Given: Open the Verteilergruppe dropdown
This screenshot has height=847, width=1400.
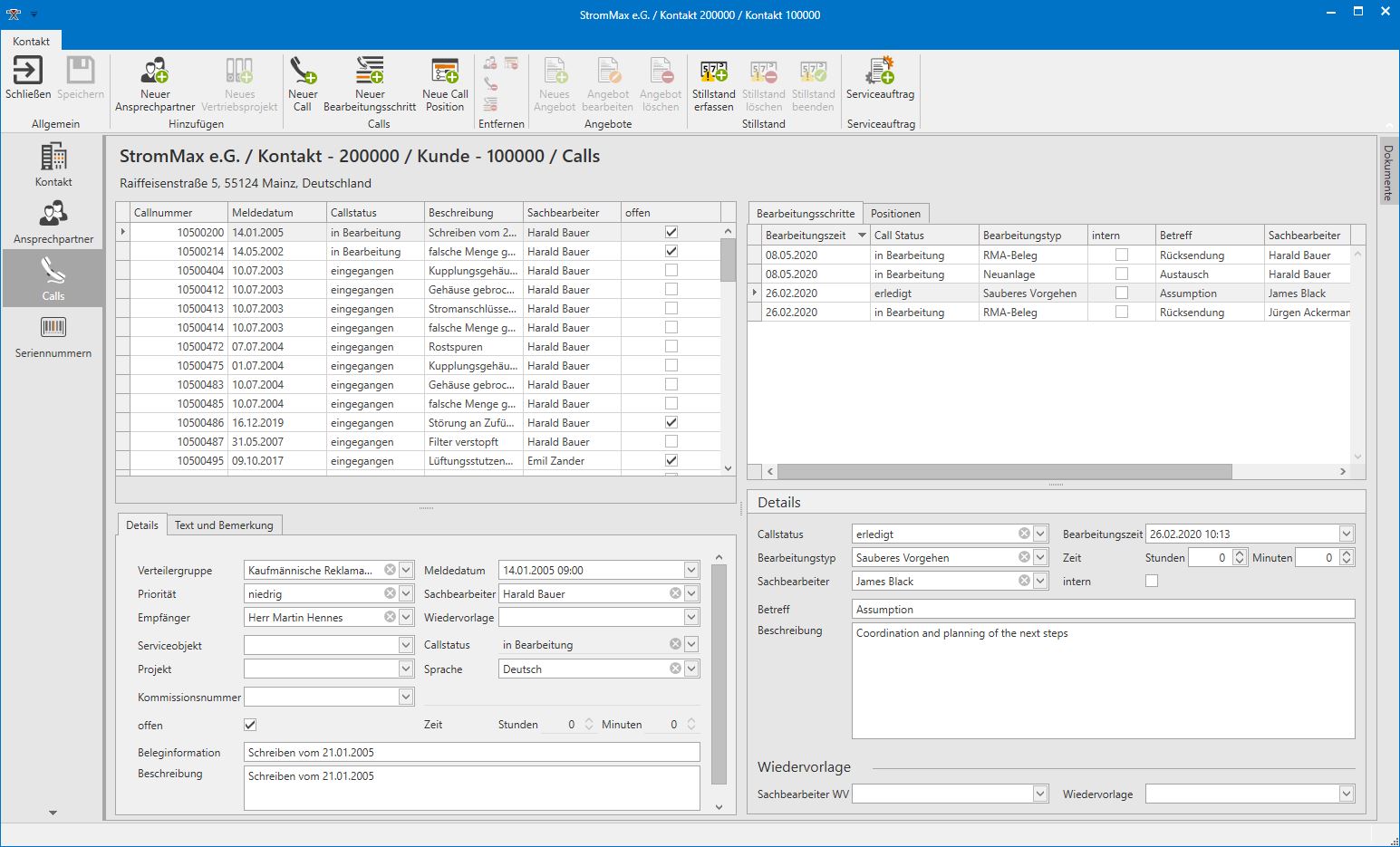Looking at the screenshot, I should (x=406, y=570).
